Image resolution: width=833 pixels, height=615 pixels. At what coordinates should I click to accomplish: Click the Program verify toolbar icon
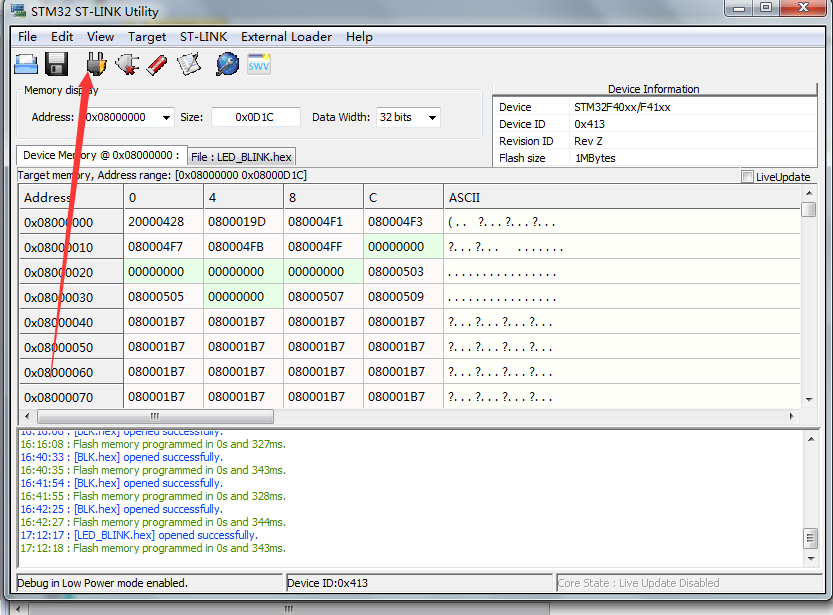(x=189, y=64)
